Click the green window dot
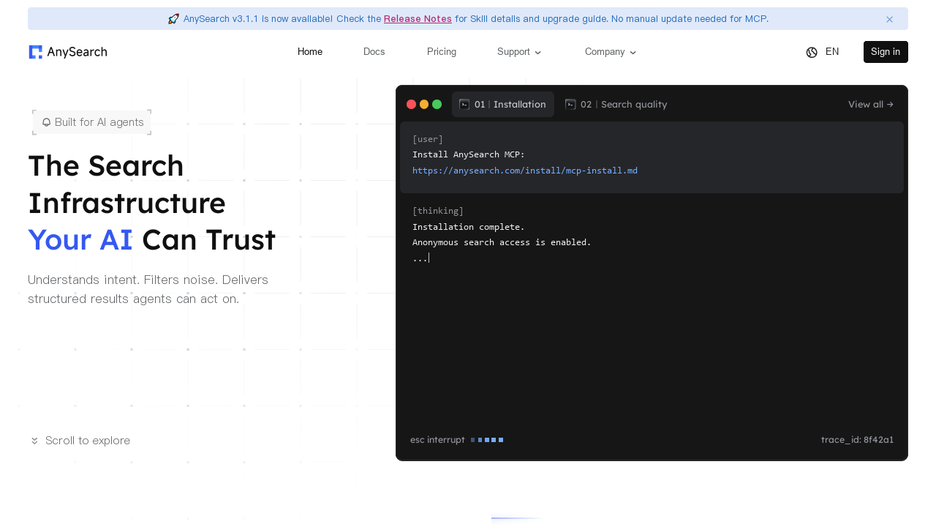Image resolution: width=936 pixels, height=527 pixels. (437, 104)
